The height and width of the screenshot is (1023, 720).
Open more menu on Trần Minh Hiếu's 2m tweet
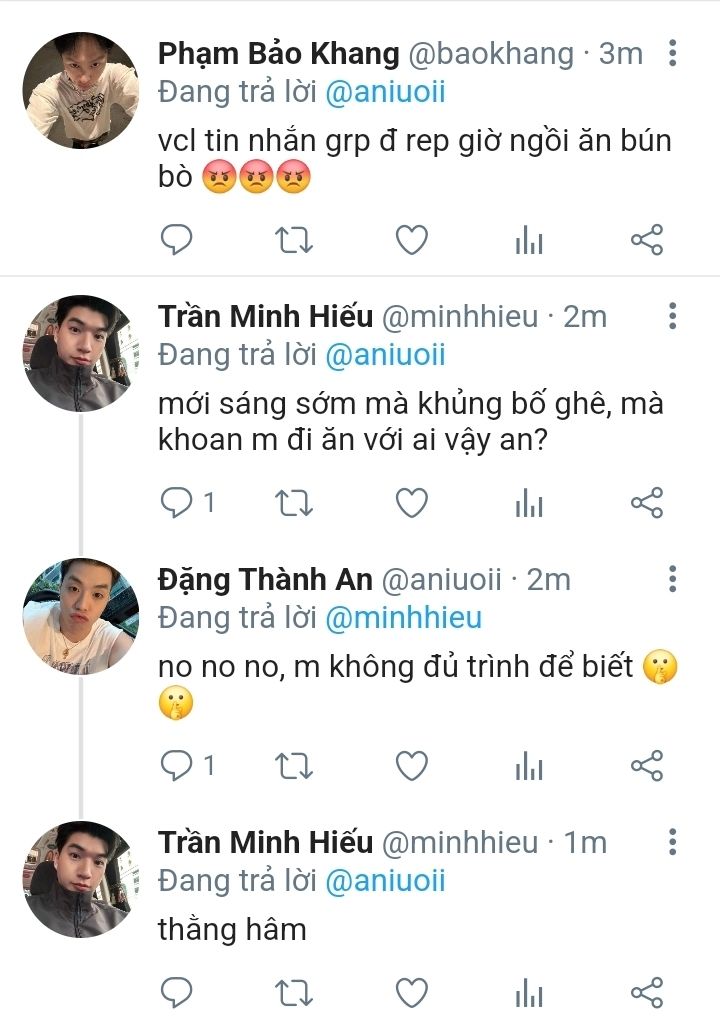pyautogui.click(x=673, y=316)
